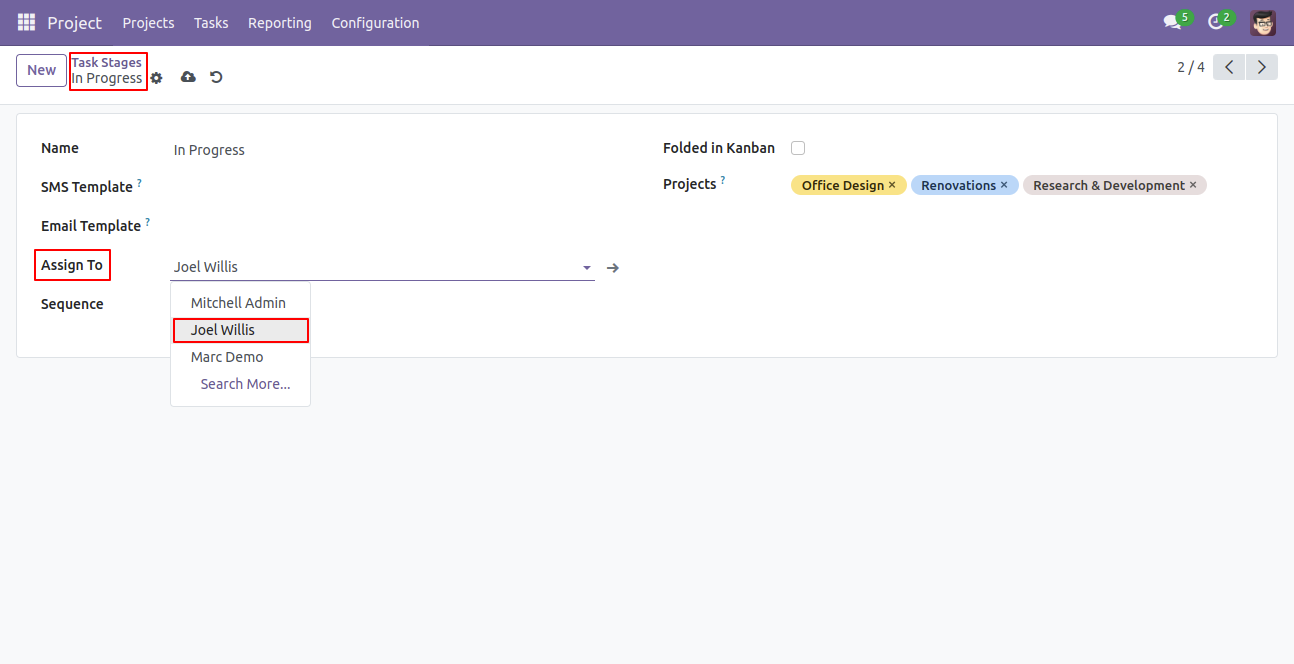The height and width of the screenshot is (664, 1294).
Task: Remove the Renovations tag
Action: coord(1004,185)
